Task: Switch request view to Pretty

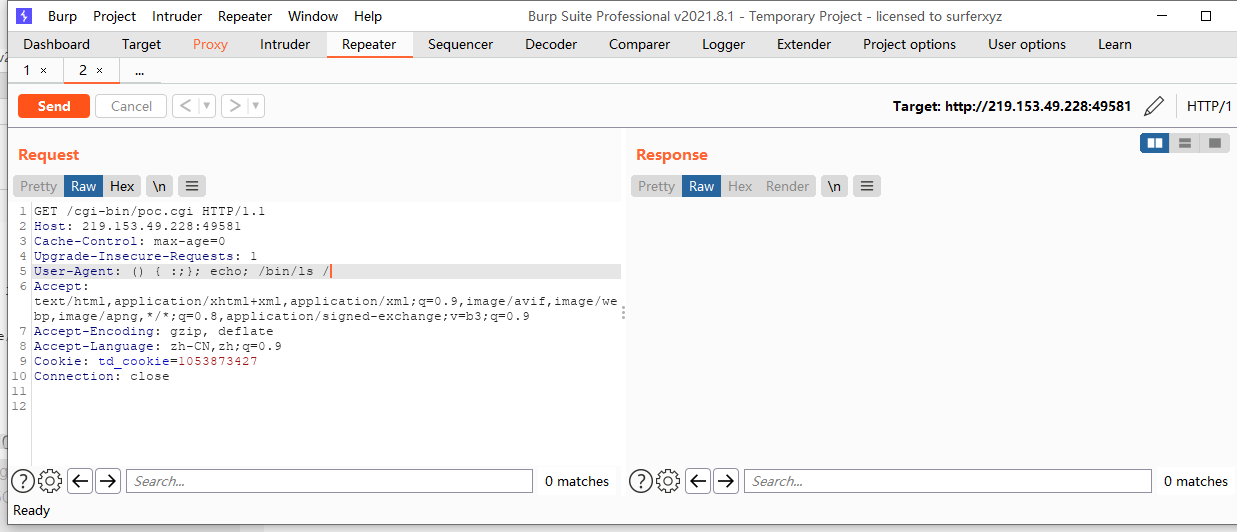Action: pos(39,186)
